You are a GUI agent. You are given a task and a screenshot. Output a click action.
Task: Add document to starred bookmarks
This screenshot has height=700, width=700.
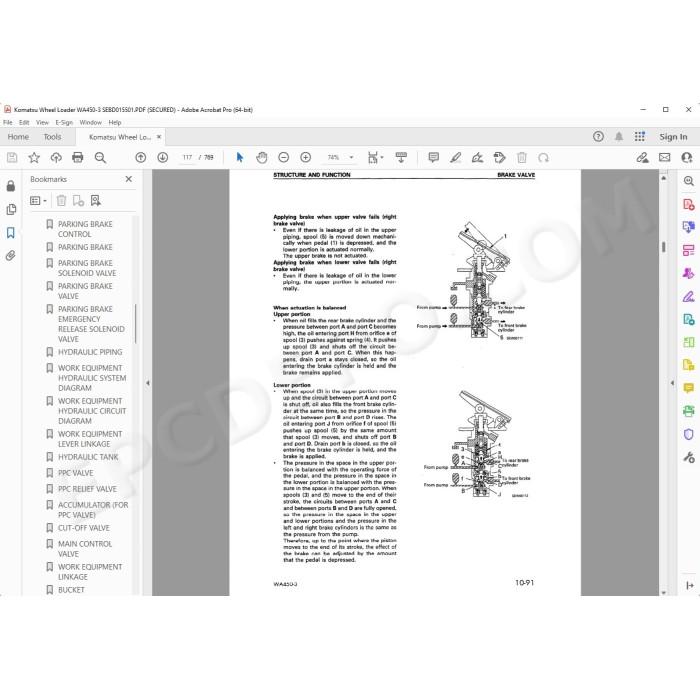click(34, 158)
